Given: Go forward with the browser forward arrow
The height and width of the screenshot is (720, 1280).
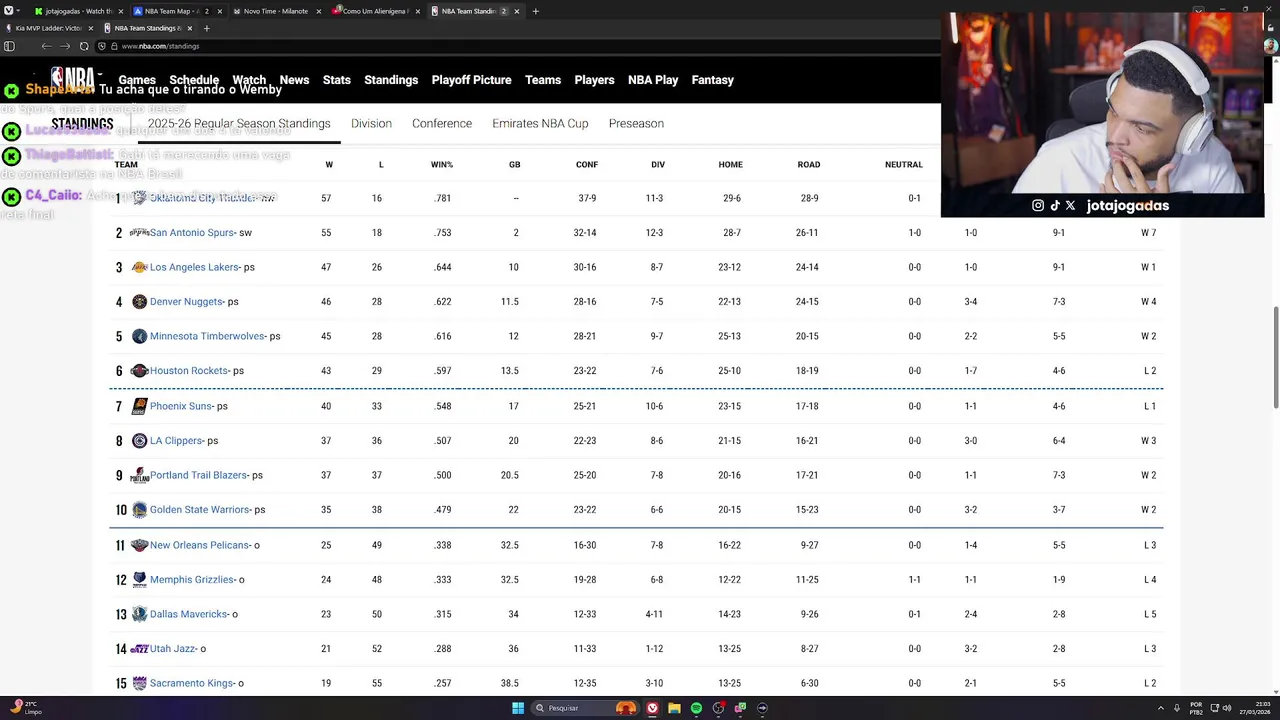Looking at the screenshot, I should point(65,46).
